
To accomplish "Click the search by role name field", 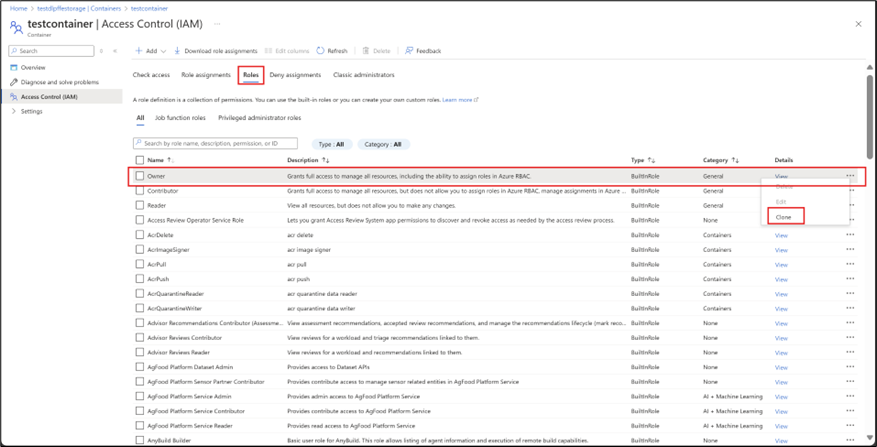I will (215, 144).
